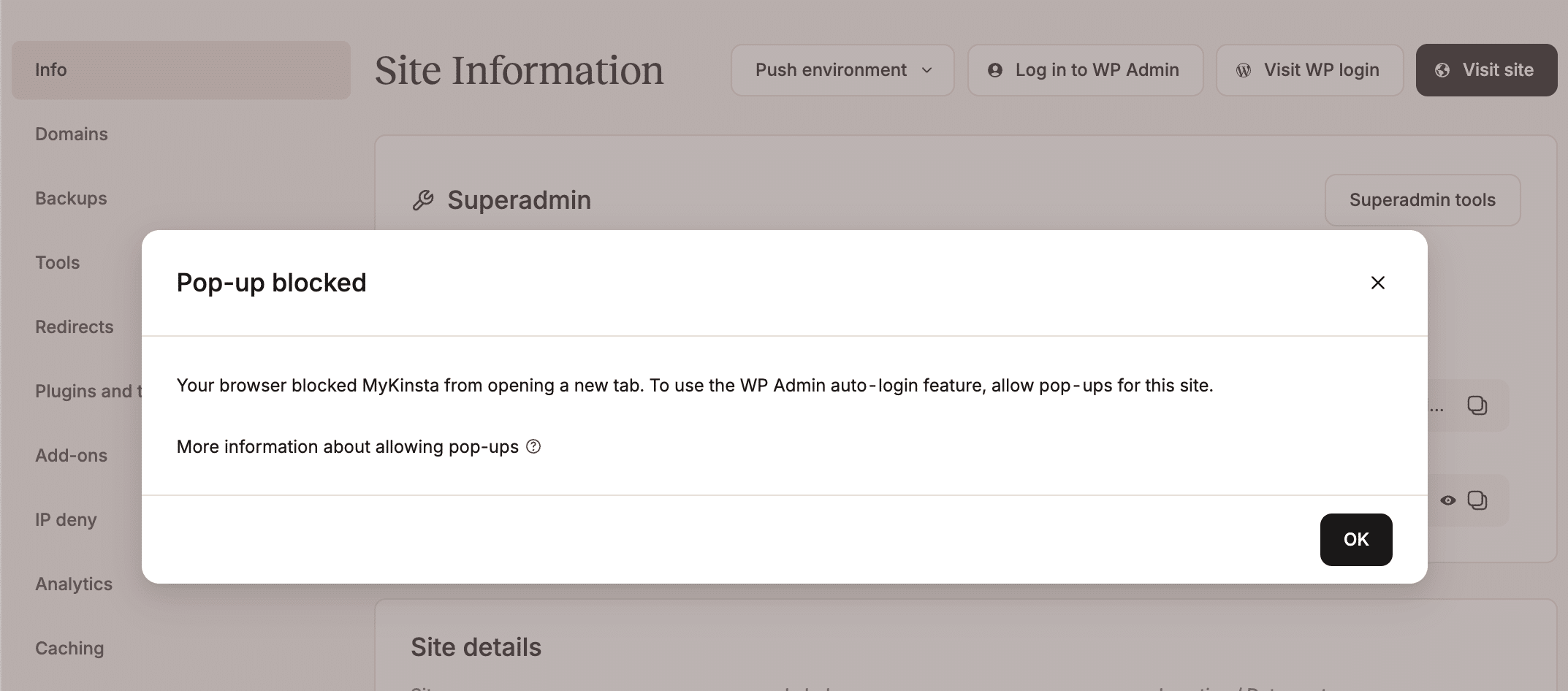The width and height of the screenshot is (1568, 691).
Task: Open Caching from the sidebar menu
Action: click(69, 649)
